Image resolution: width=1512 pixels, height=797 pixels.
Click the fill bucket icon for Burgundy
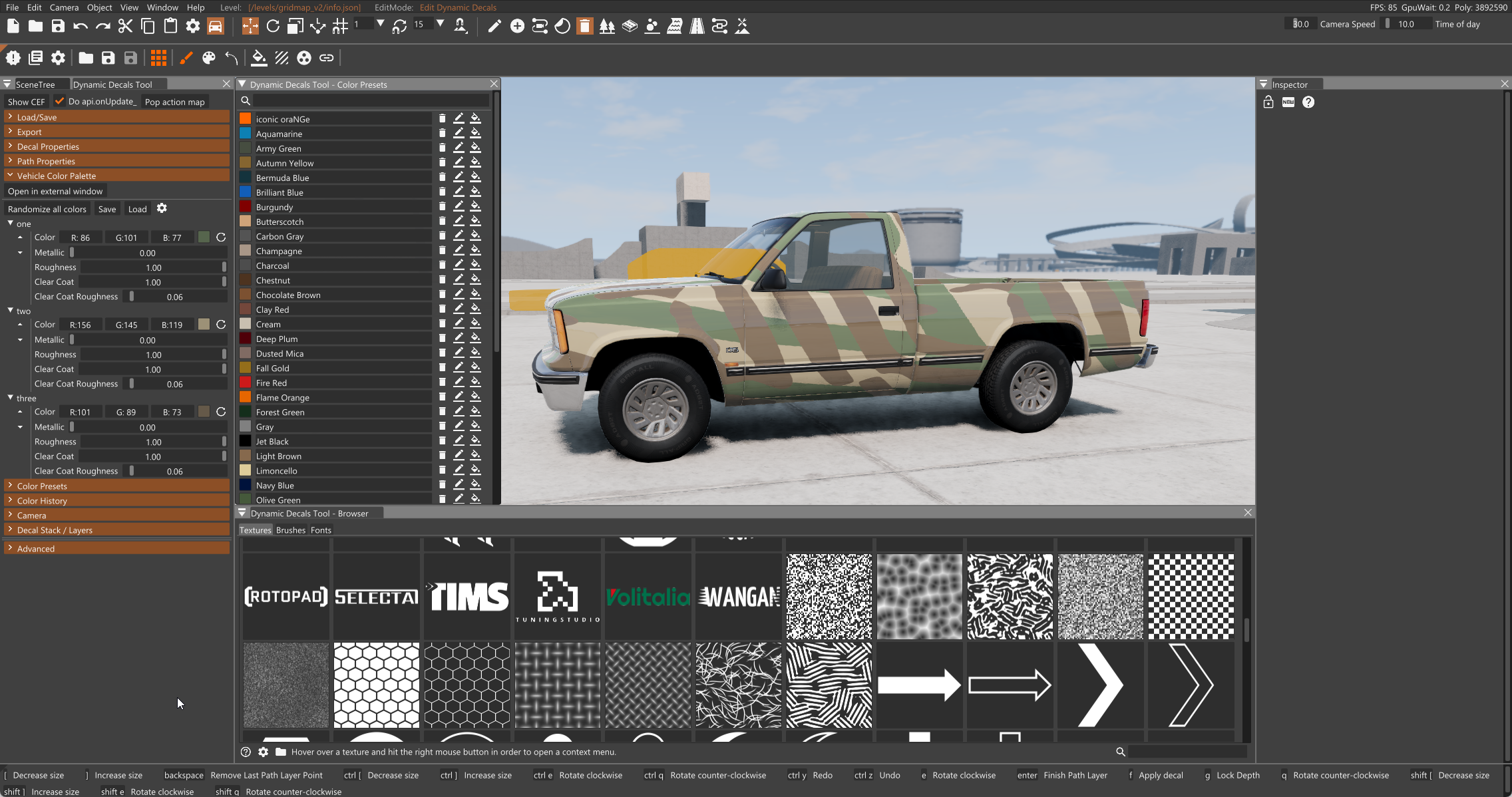475,207
